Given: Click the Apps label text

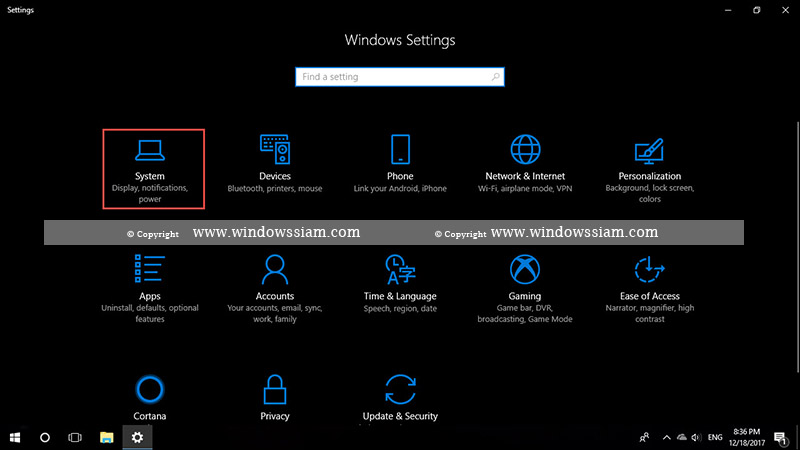Looking at the screenshot, I should (x=149, y=296).
